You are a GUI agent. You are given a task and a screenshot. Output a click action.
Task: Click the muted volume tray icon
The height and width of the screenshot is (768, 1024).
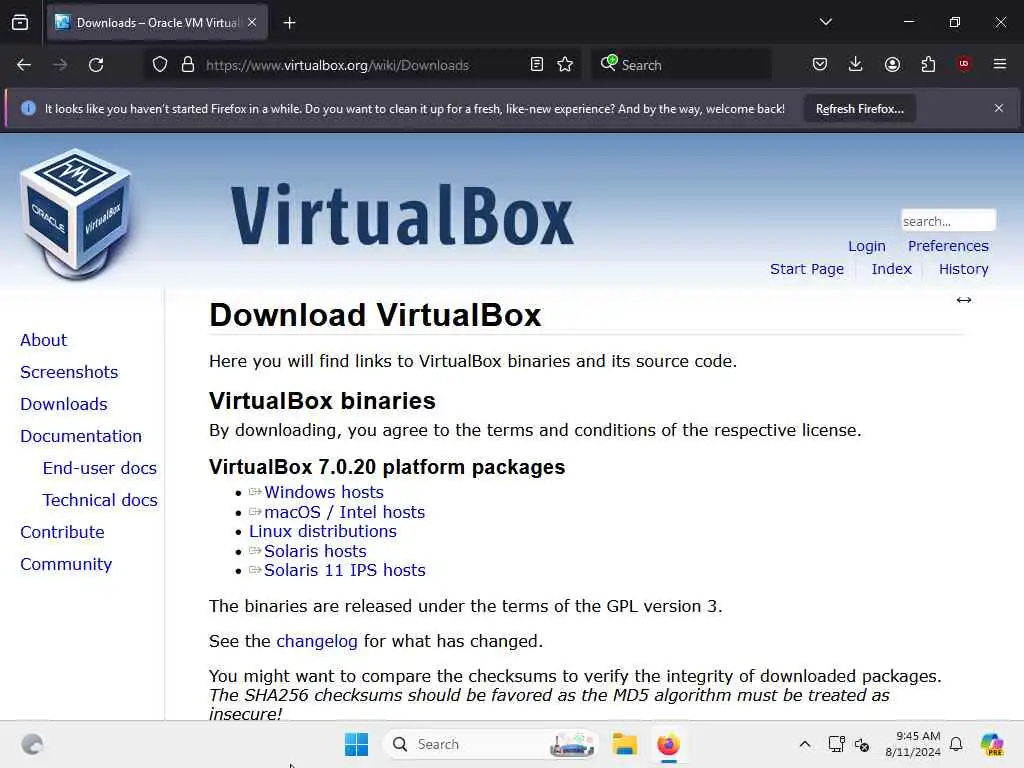[x=862, y=744]
